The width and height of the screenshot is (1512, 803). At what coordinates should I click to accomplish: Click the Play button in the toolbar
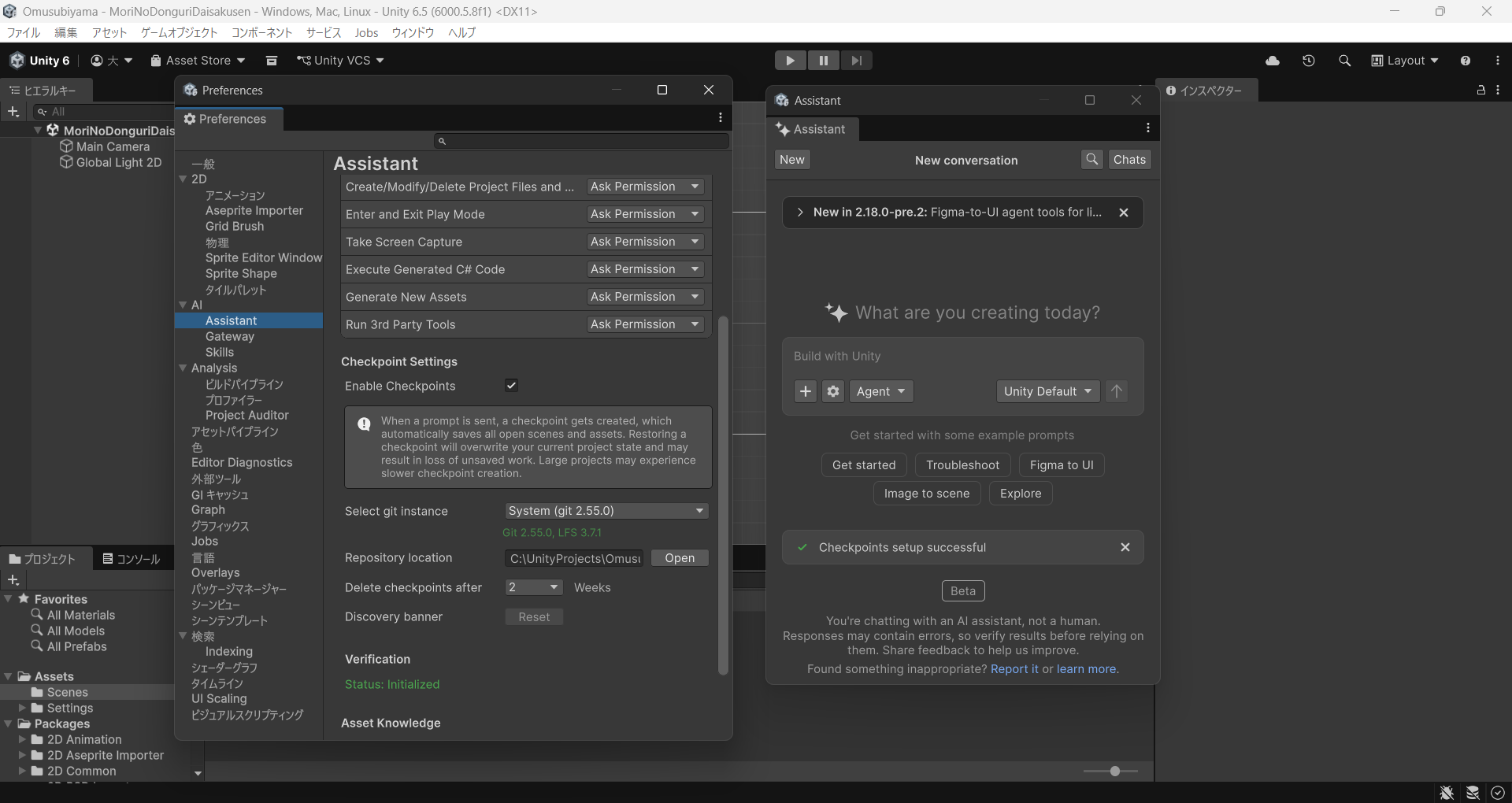(790, 61)
